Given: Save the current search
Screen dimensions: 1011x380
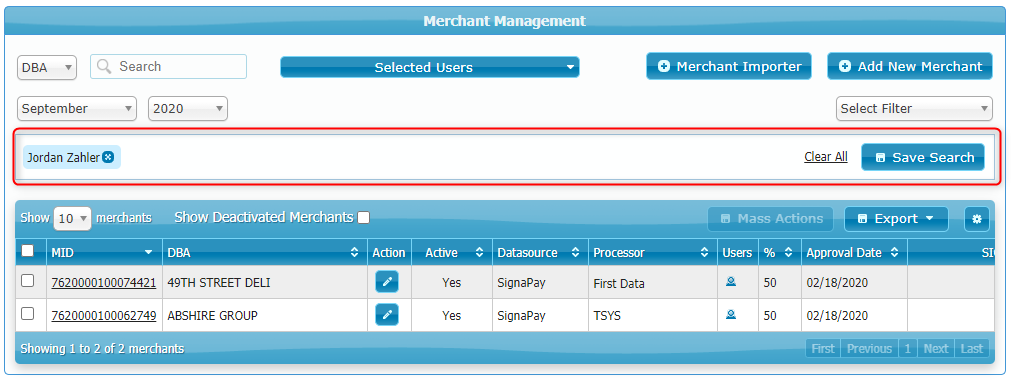Looking at the screenshot, I should click(923, 157).
